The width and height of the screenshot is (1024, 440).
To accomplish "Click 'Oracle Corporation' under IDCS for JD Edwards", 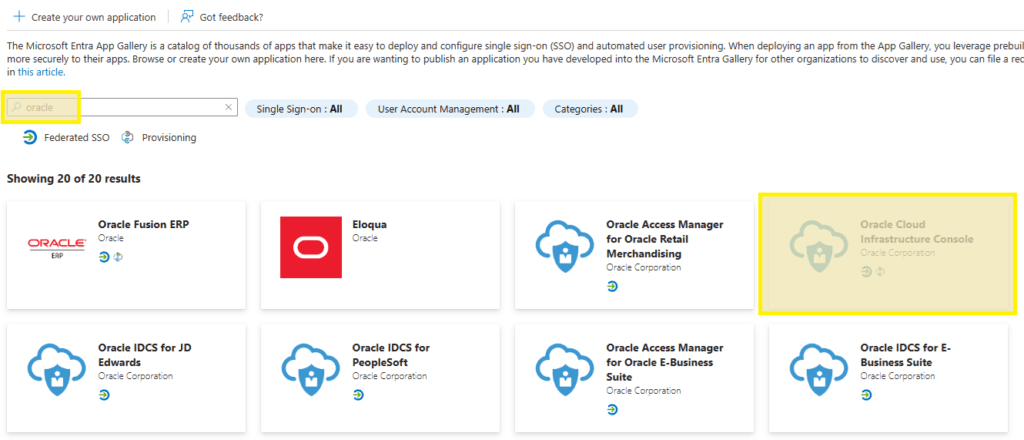I will pyautogui.click(x=136, y=376).
